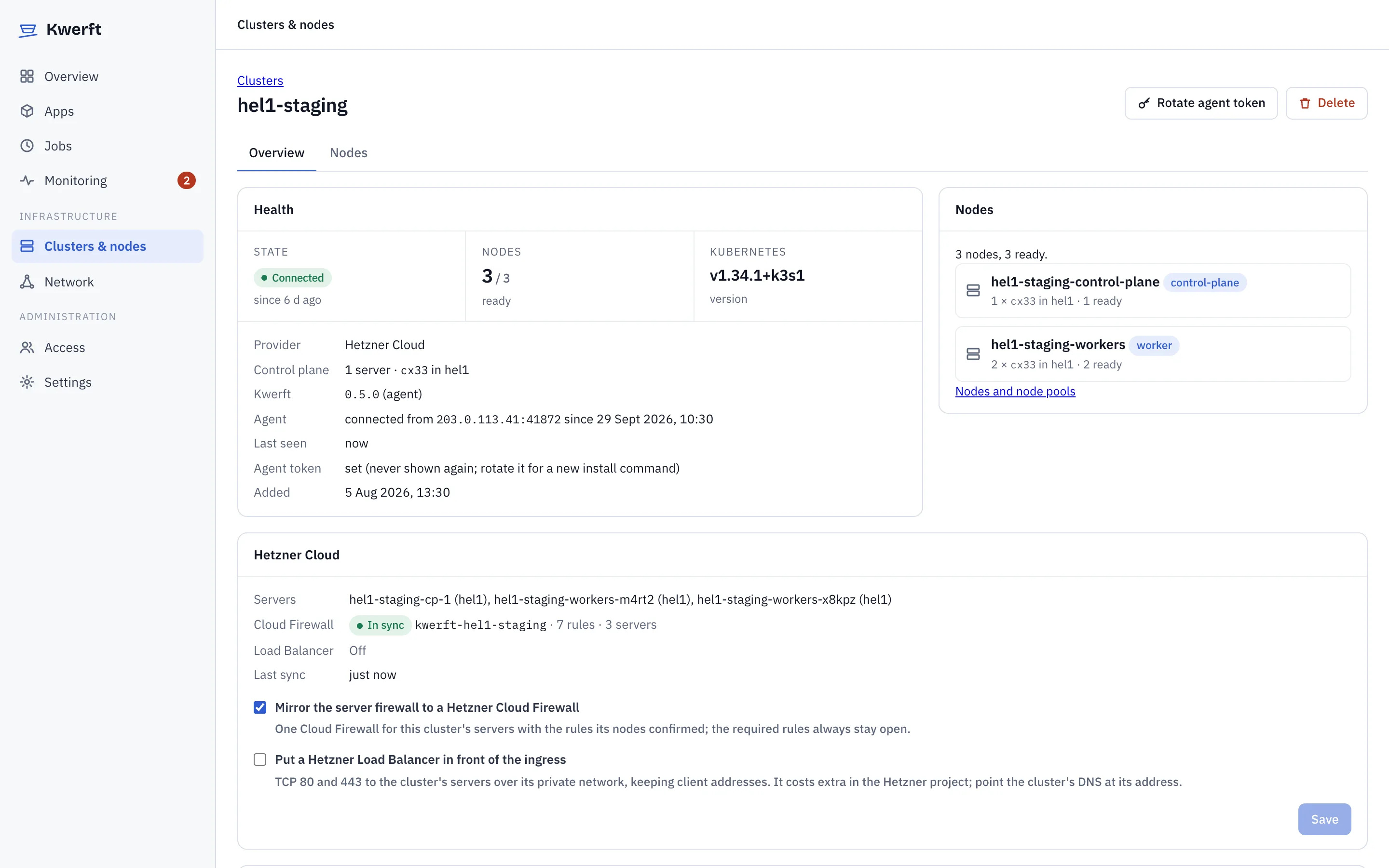The image size is (1389, 868).
Task: Click the Kwerft logo icon
Action: point(27,30)
